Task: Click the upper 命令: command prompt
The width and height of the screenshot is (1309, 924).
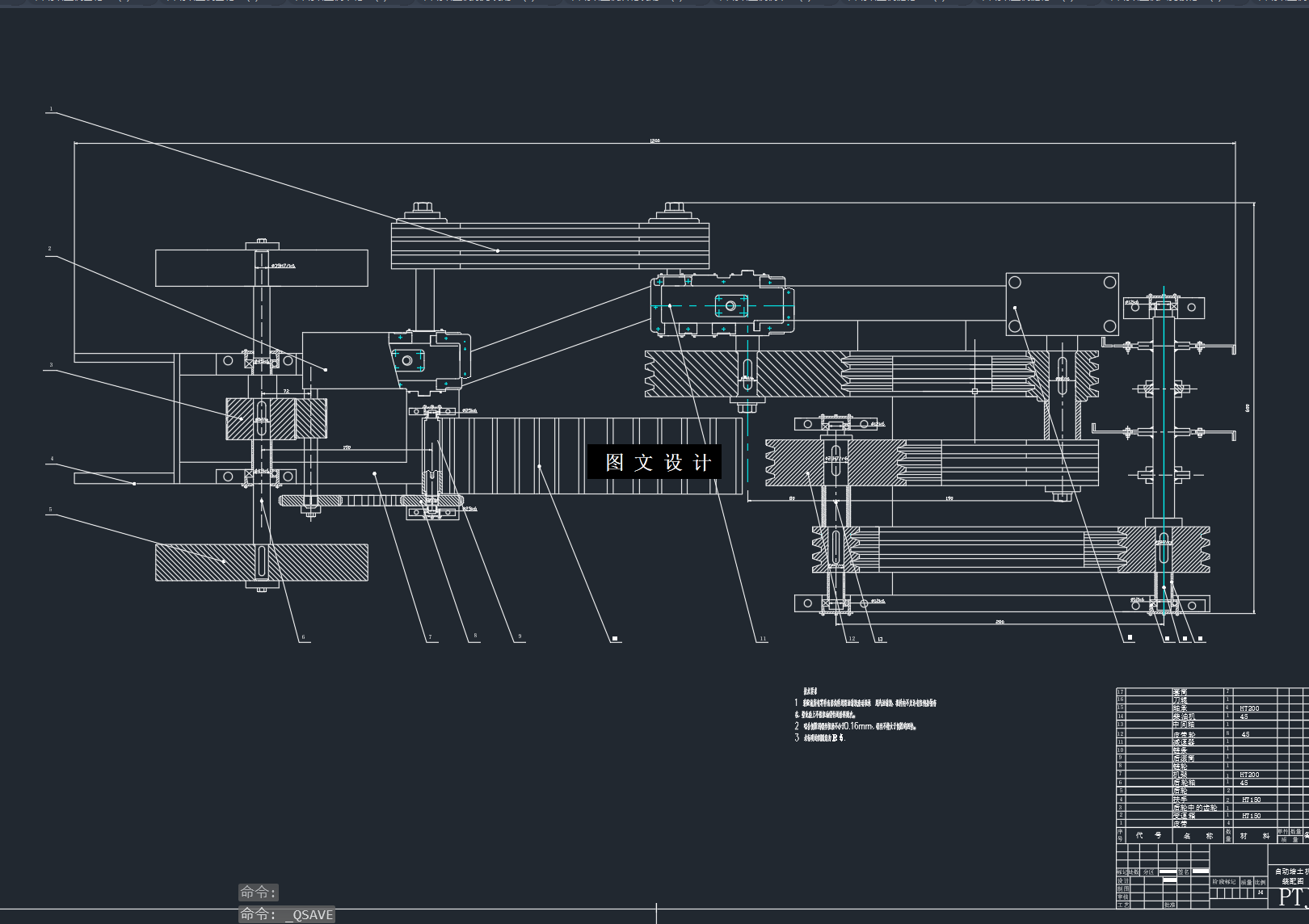Action: click(x=259, y=892)
